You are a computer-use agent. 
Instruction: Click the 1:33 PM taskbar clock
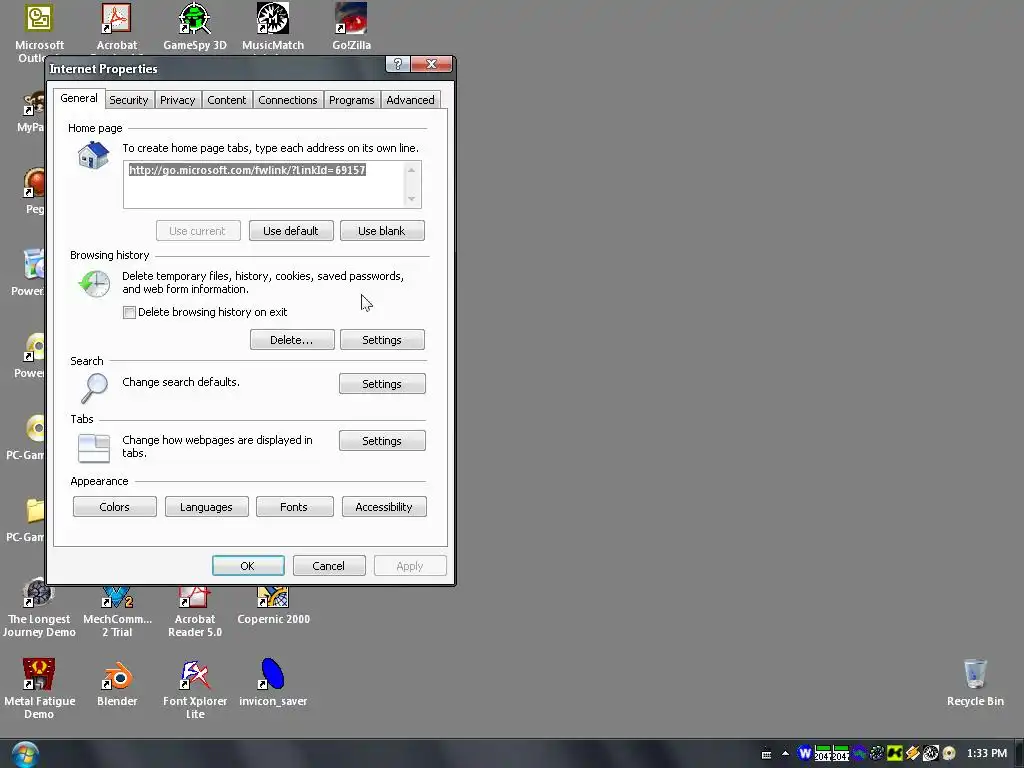point(986,753)
